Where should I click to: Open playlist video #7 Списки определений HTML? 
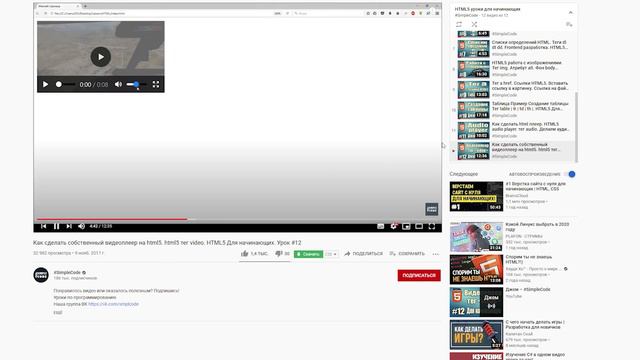513,49
